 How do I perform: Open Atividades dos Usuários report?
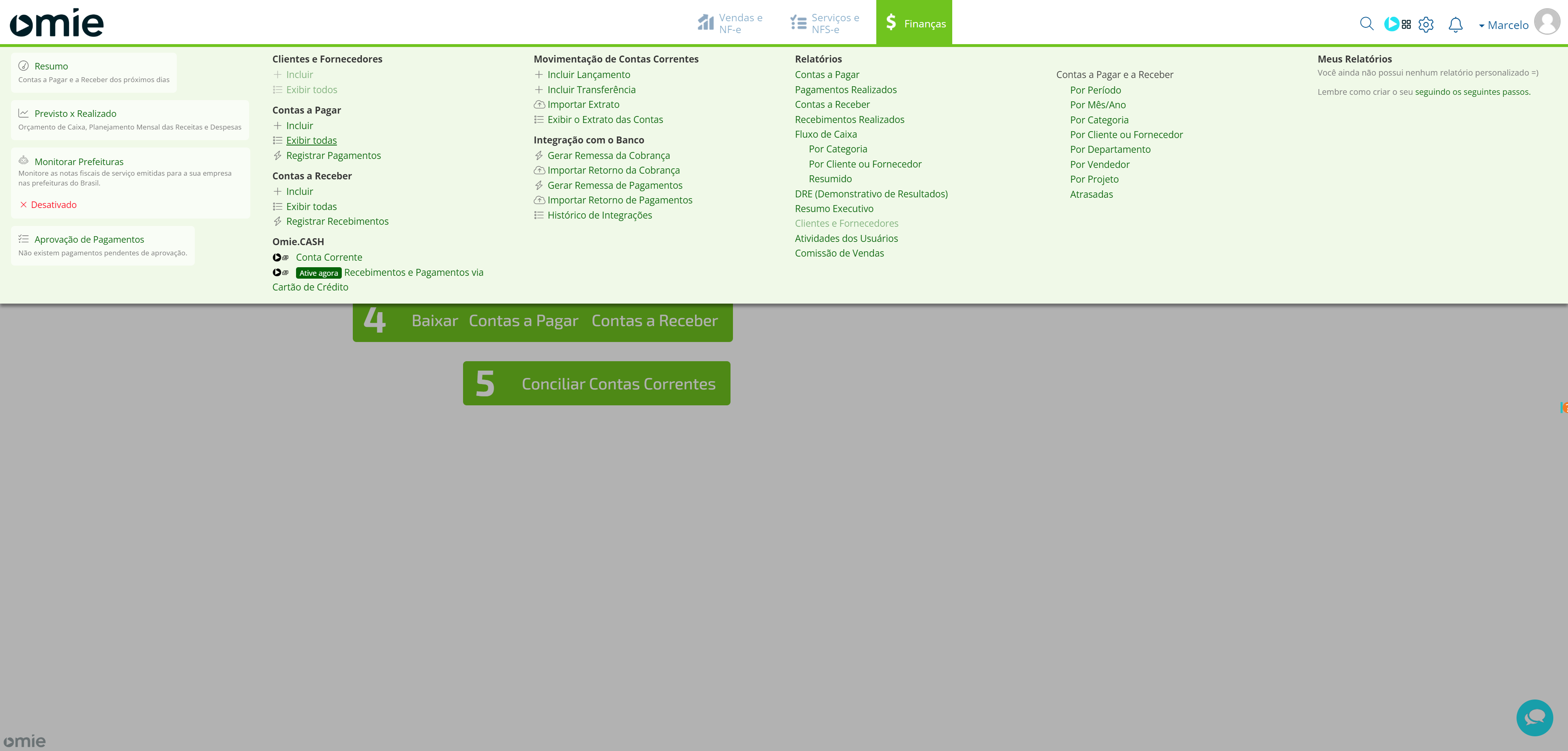(x=846, y=238)
